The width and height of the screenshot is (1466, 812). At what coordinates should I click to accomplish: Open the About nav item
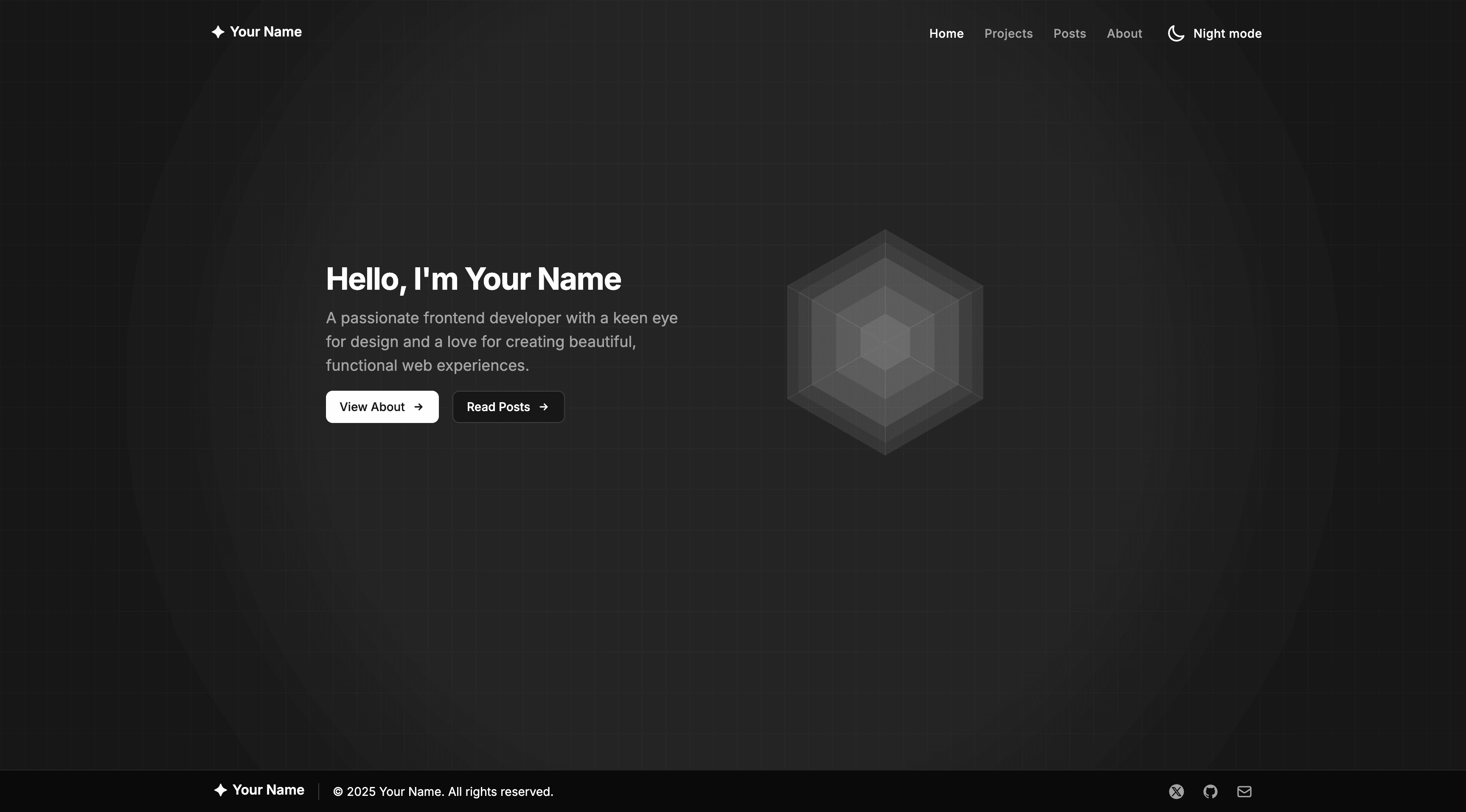point(1124,34)
